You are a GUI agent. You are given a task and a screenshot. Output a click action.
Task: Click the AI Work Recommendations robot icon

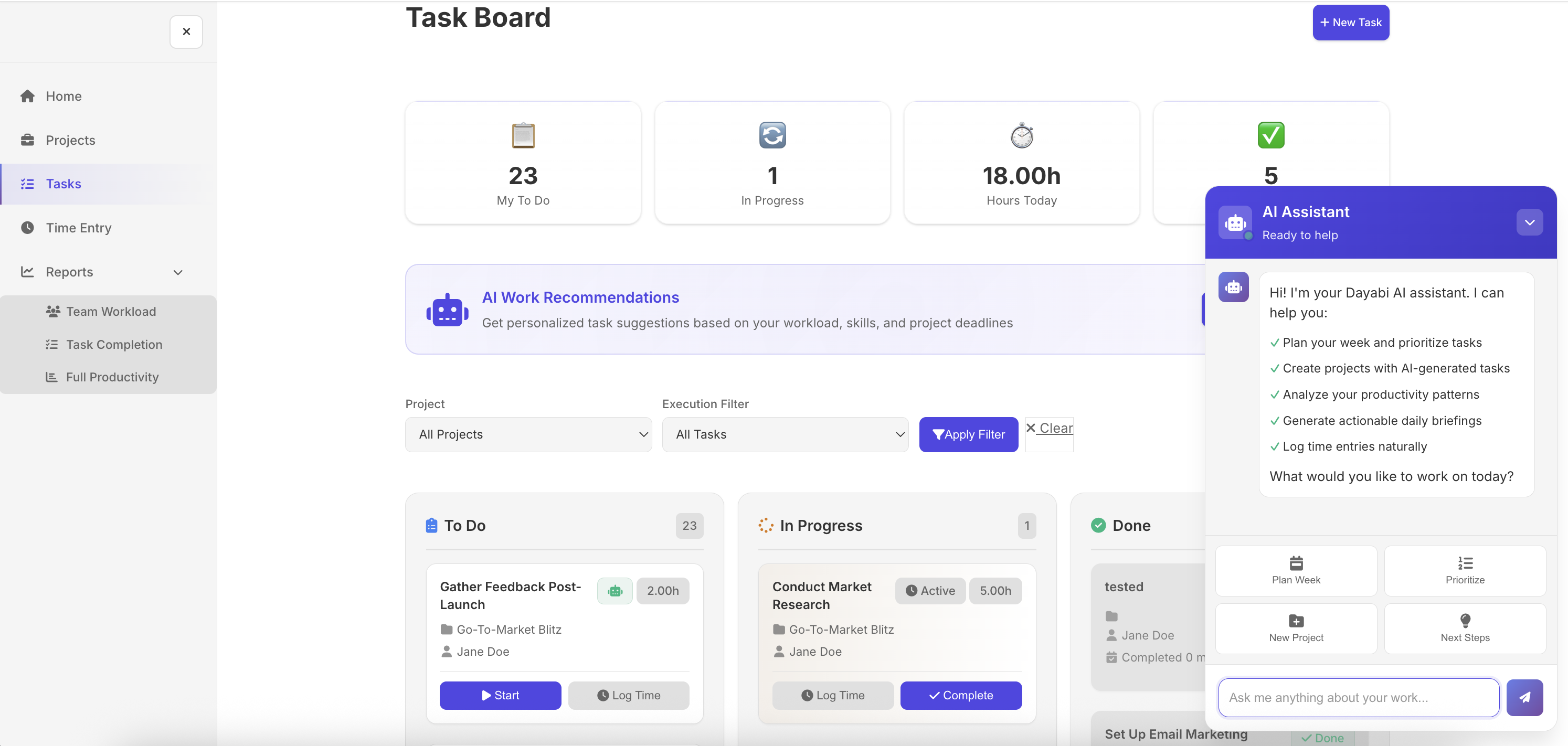(448, 311)
